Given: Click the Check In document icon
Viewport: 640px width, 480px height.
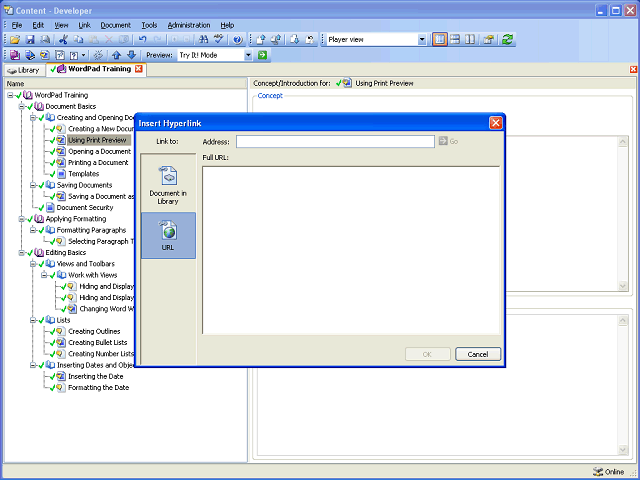Looking at the screenshot, I should (x=261, y=40).
